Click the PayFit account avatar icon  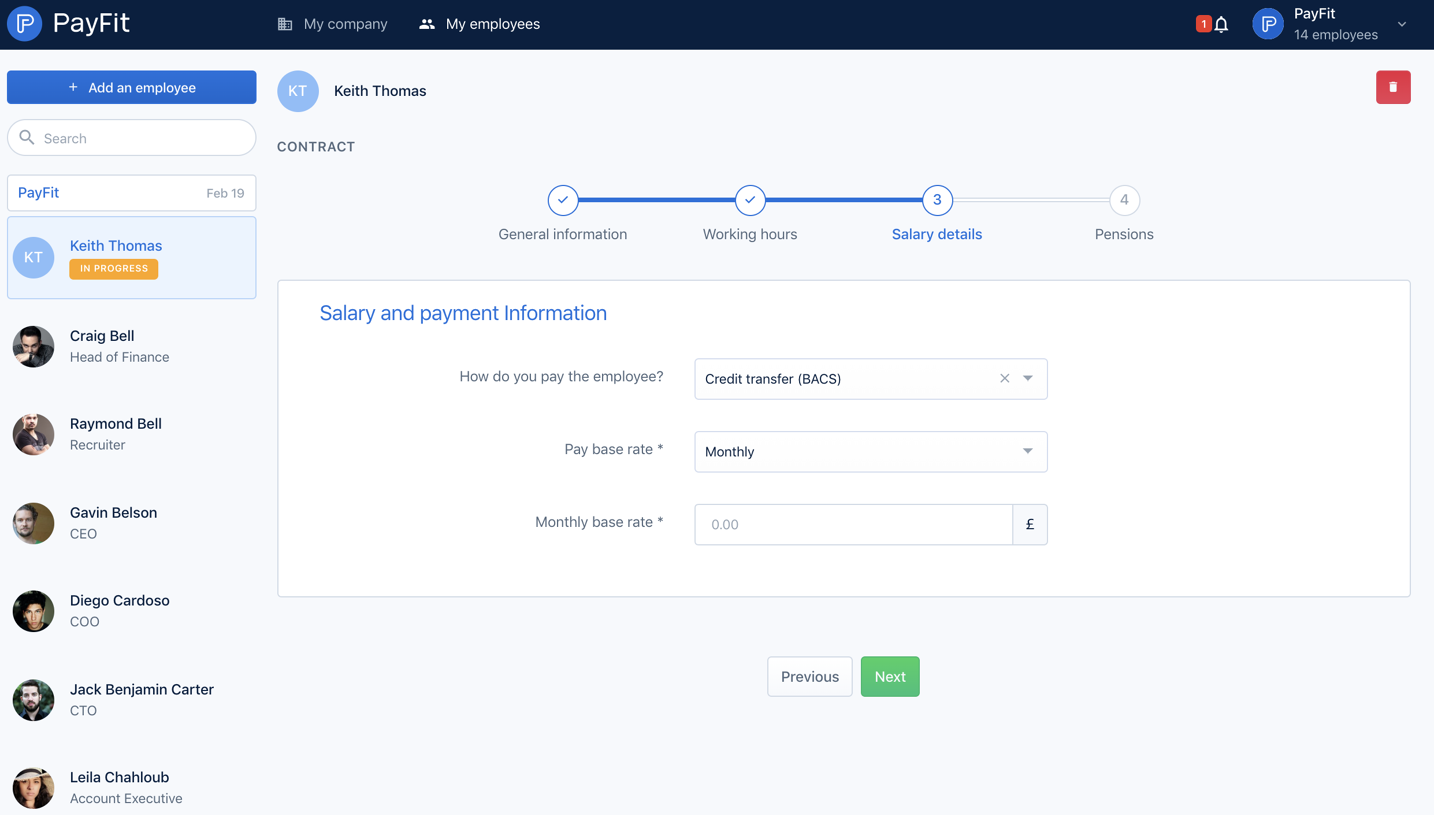(1268, 24)
